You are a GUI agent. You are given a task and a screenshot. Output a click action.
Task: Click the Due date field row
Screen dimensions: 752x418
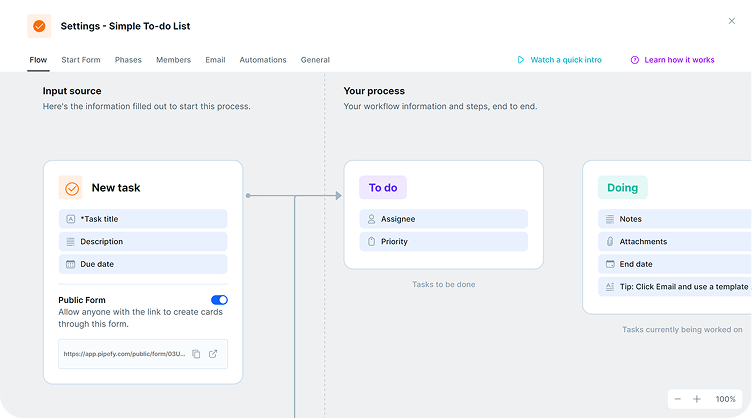[143, 264]
